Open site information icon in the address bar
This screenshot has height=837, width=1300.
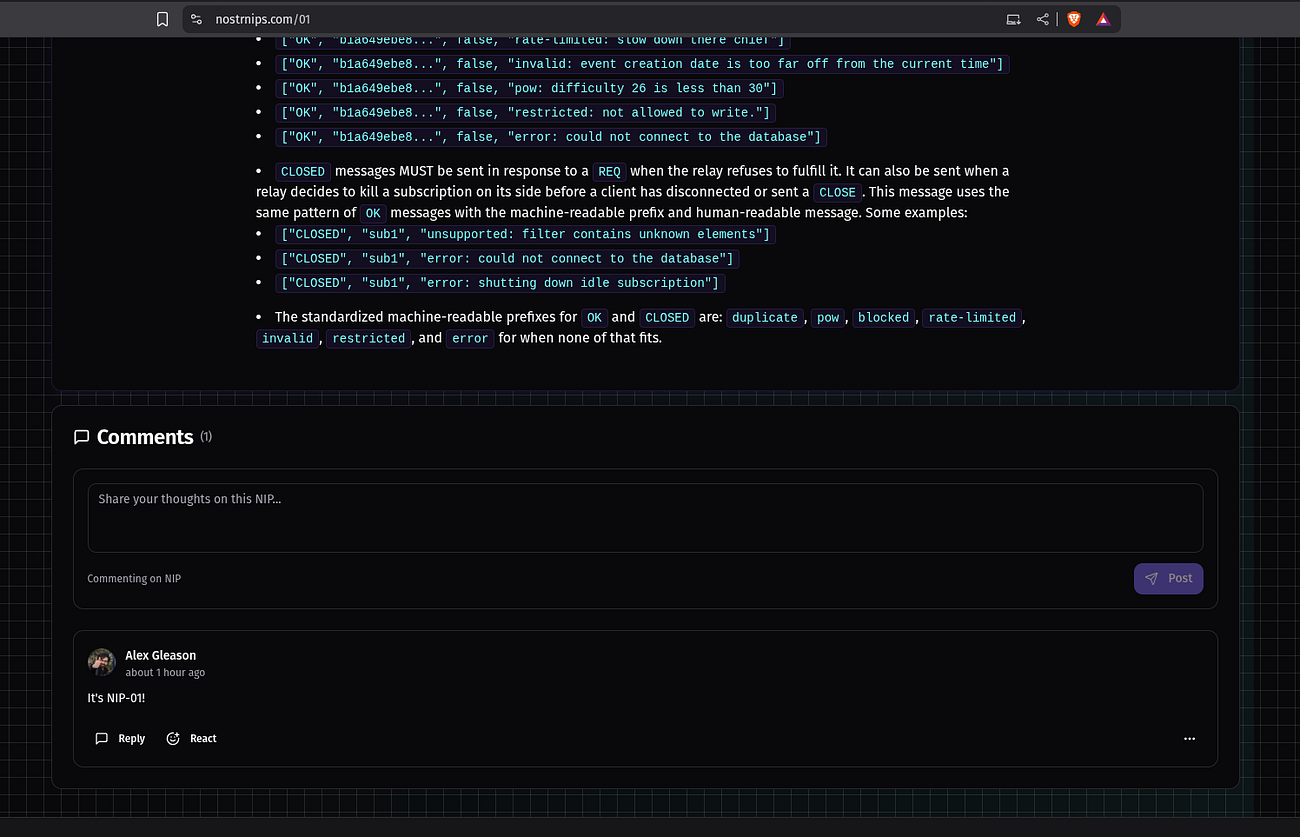click(x=196, y=19)
